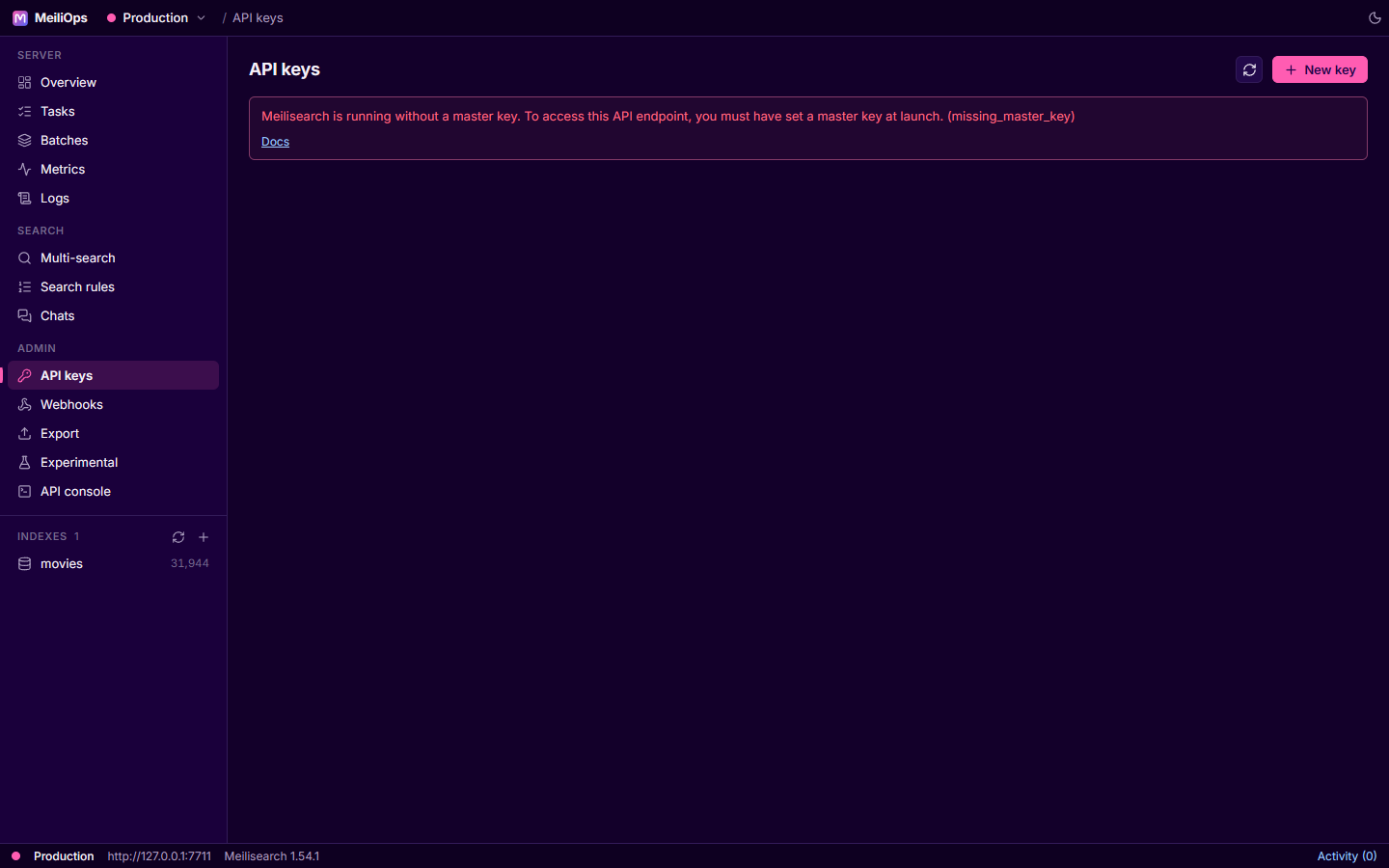Viewport: 1389px width, 868px height.
Task: Go to the Export page
Action: click(114, 434)
